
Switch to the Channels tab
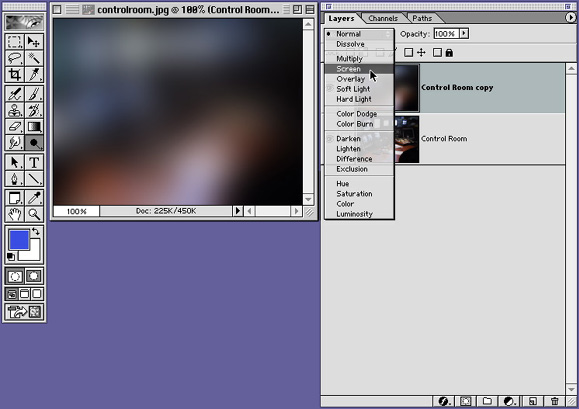coord(383,18)
